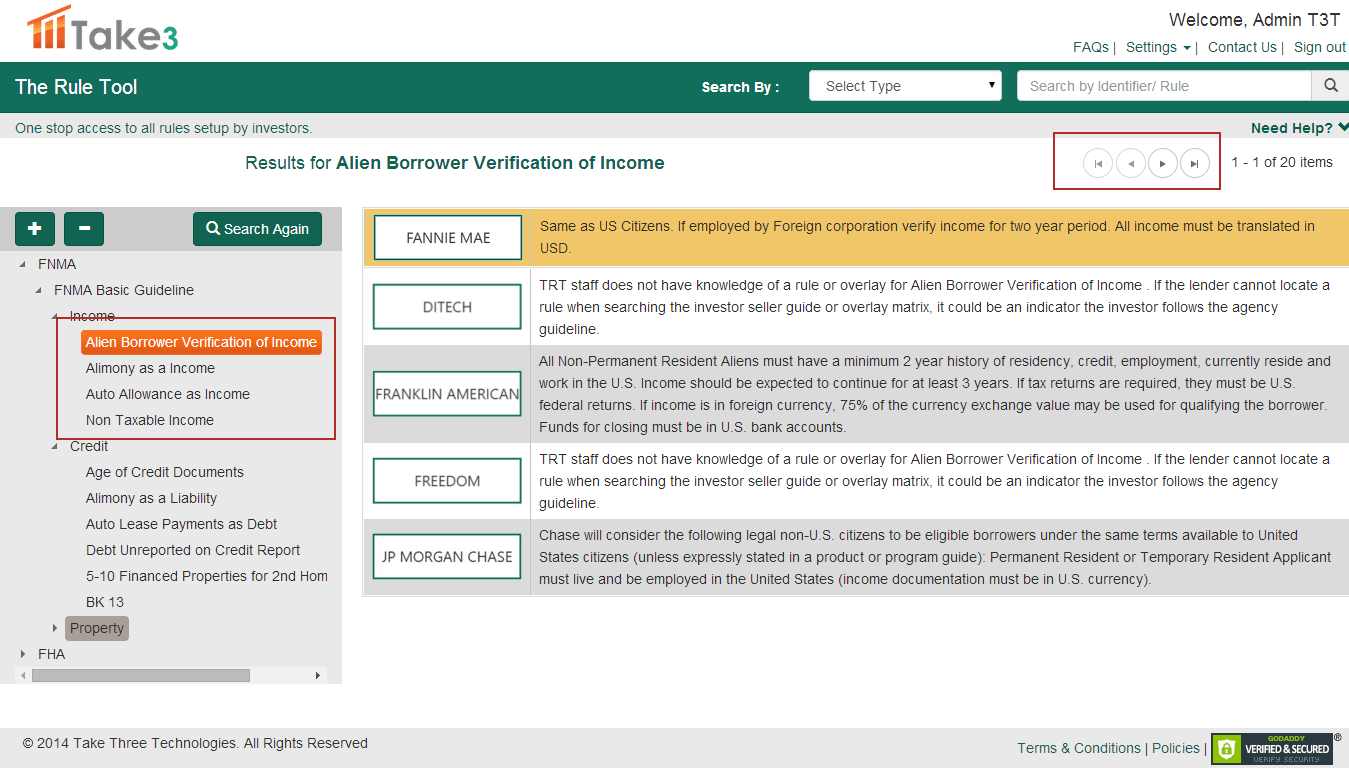Image resolution: width=1349 pixels, height=768 pixels.
Task: Expand the Need Help section
Action: (x=1299, y=128)
